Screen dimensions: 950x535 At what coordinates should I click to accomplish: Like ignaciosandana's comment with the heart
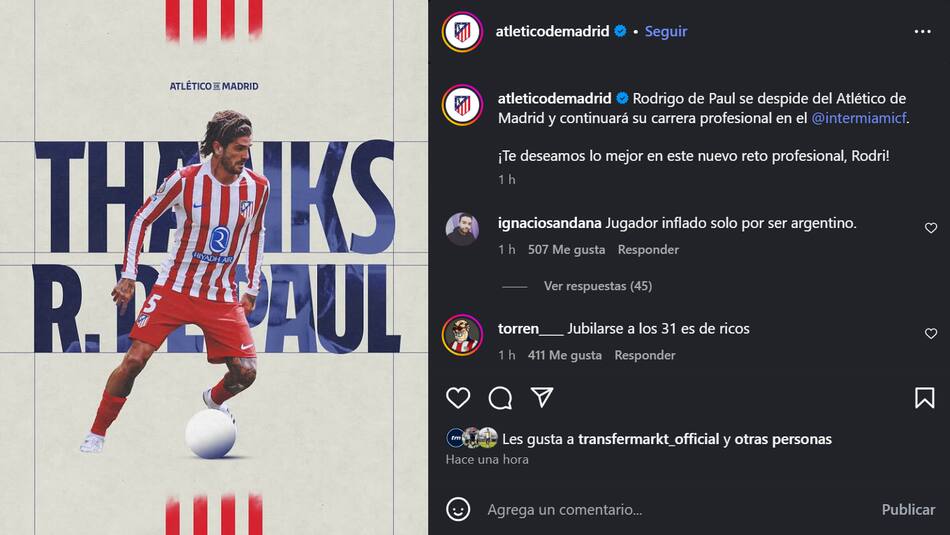coord(931,228)
